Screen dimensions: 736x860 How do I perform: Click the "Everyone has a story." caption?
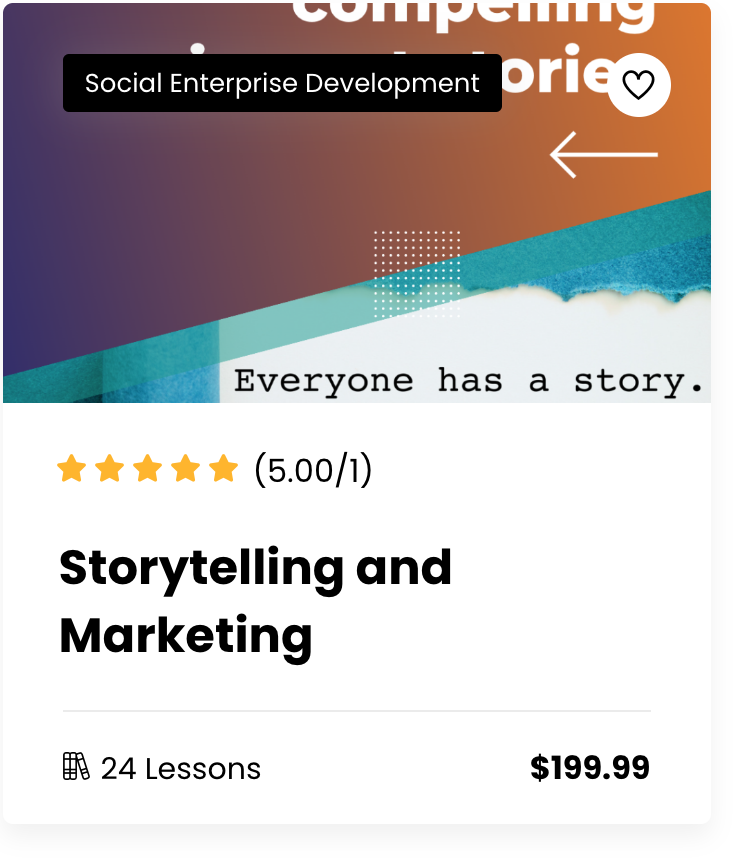tap(470, 381)
